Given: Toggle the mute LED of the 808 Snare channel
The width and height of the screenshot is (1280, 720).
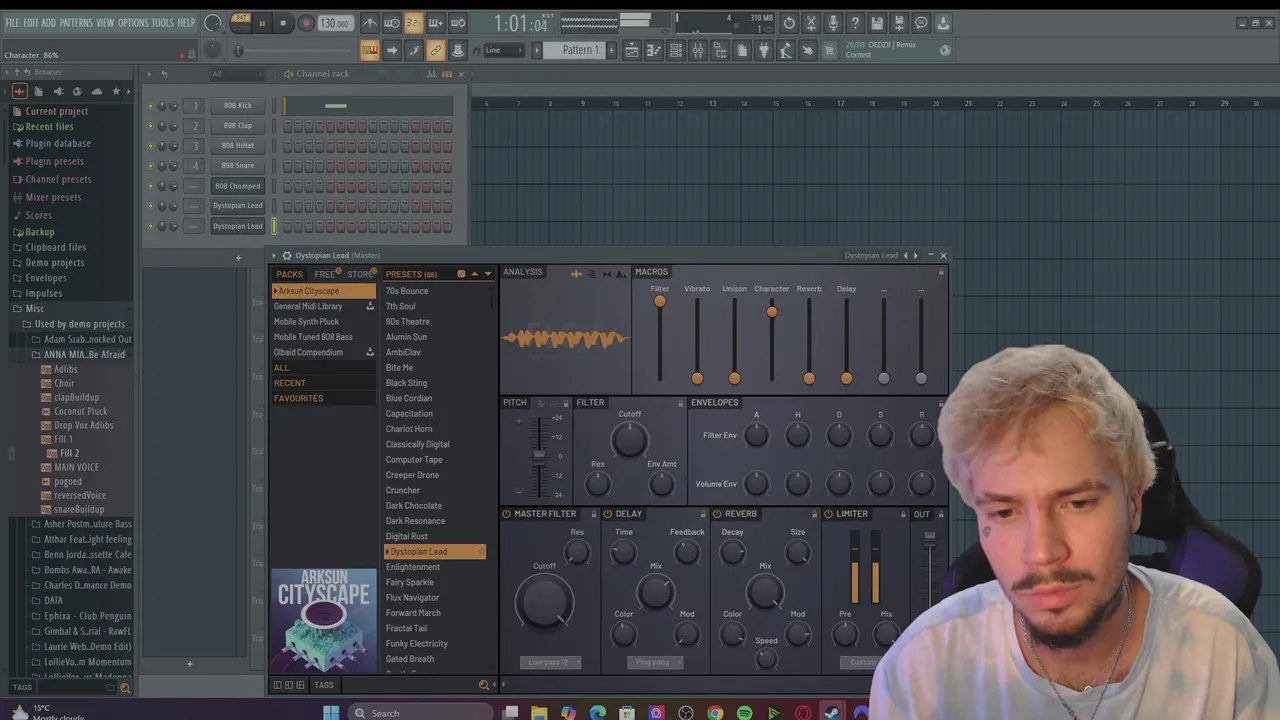Looking at the screenshot, I should click(151, 166).
